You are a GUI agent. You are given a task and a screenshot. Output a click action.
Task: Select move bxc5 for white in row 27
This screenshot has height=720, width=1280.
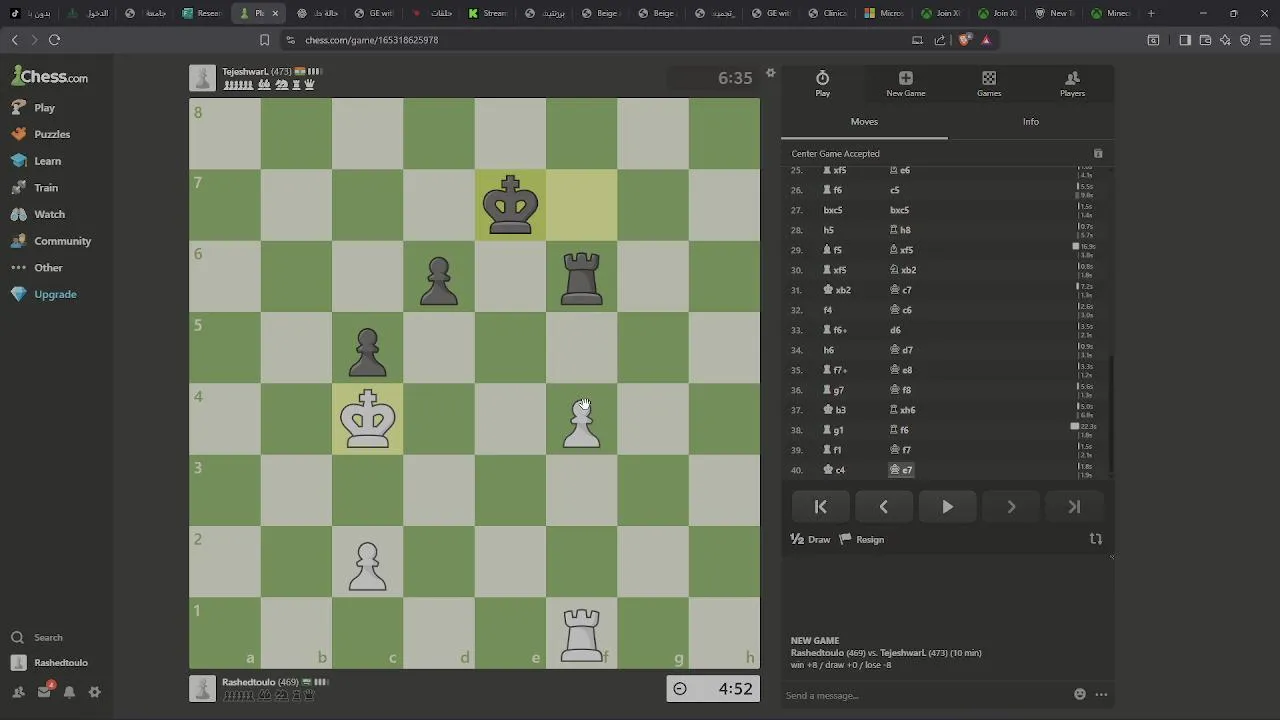pyautogui.click(x=833, y=210)
